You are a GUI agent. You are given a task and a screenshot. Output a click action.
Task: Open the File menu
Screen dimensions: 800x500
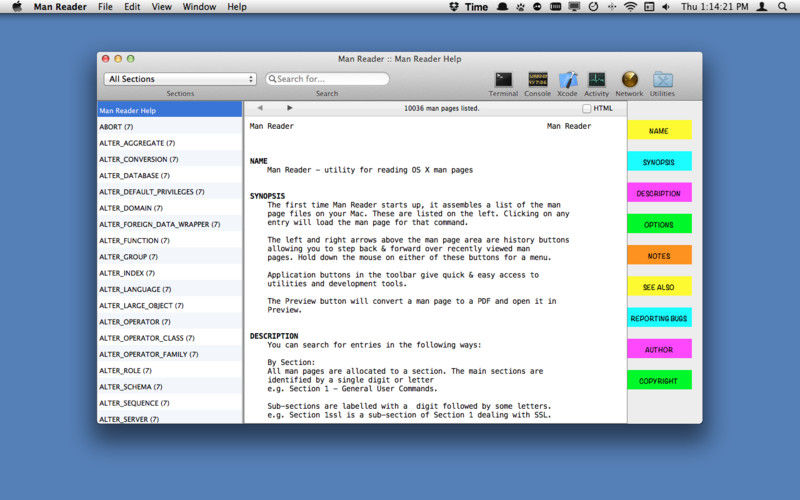pyautogui.click(x=105, y=7)
